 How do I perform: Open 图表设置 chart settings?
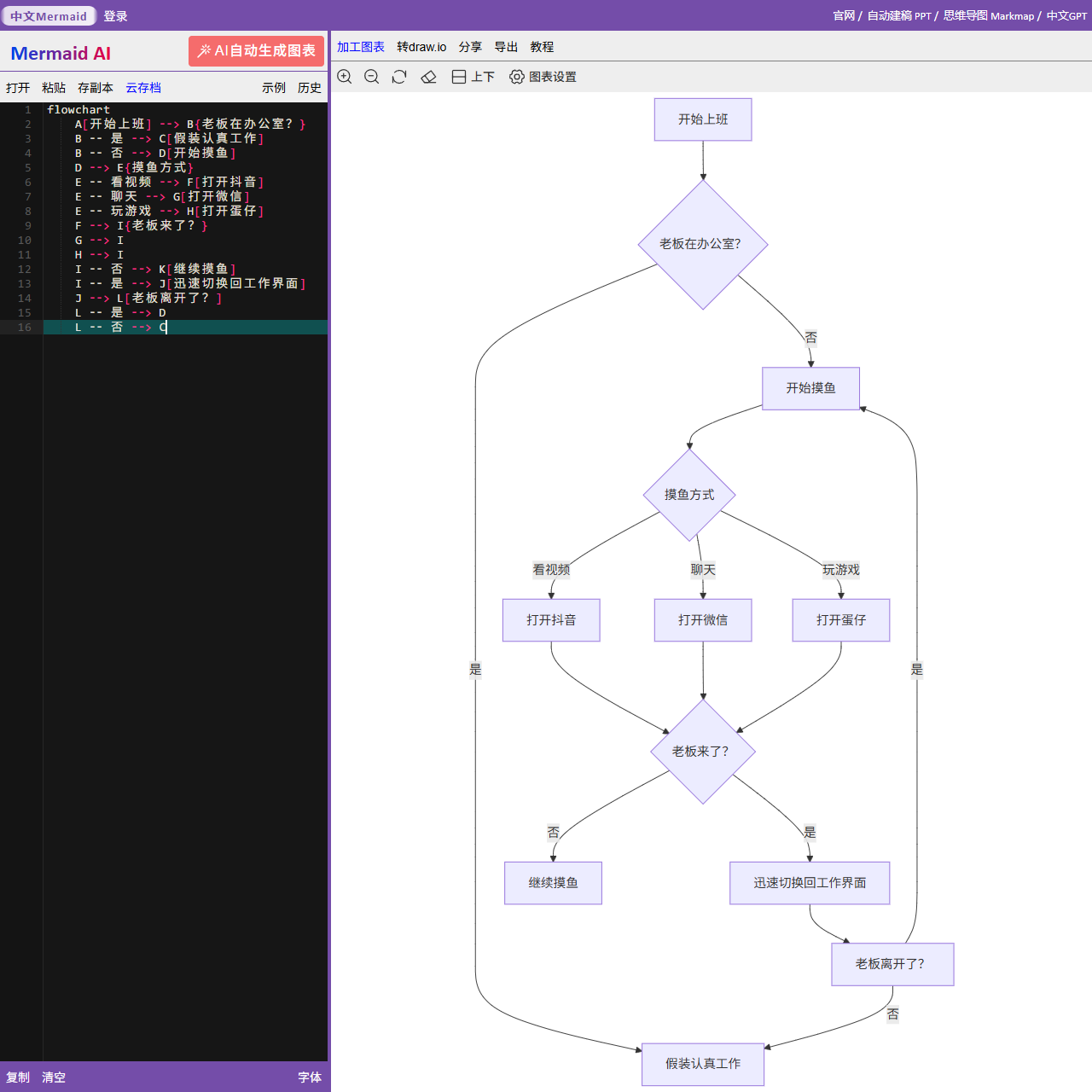pos(543,77)
